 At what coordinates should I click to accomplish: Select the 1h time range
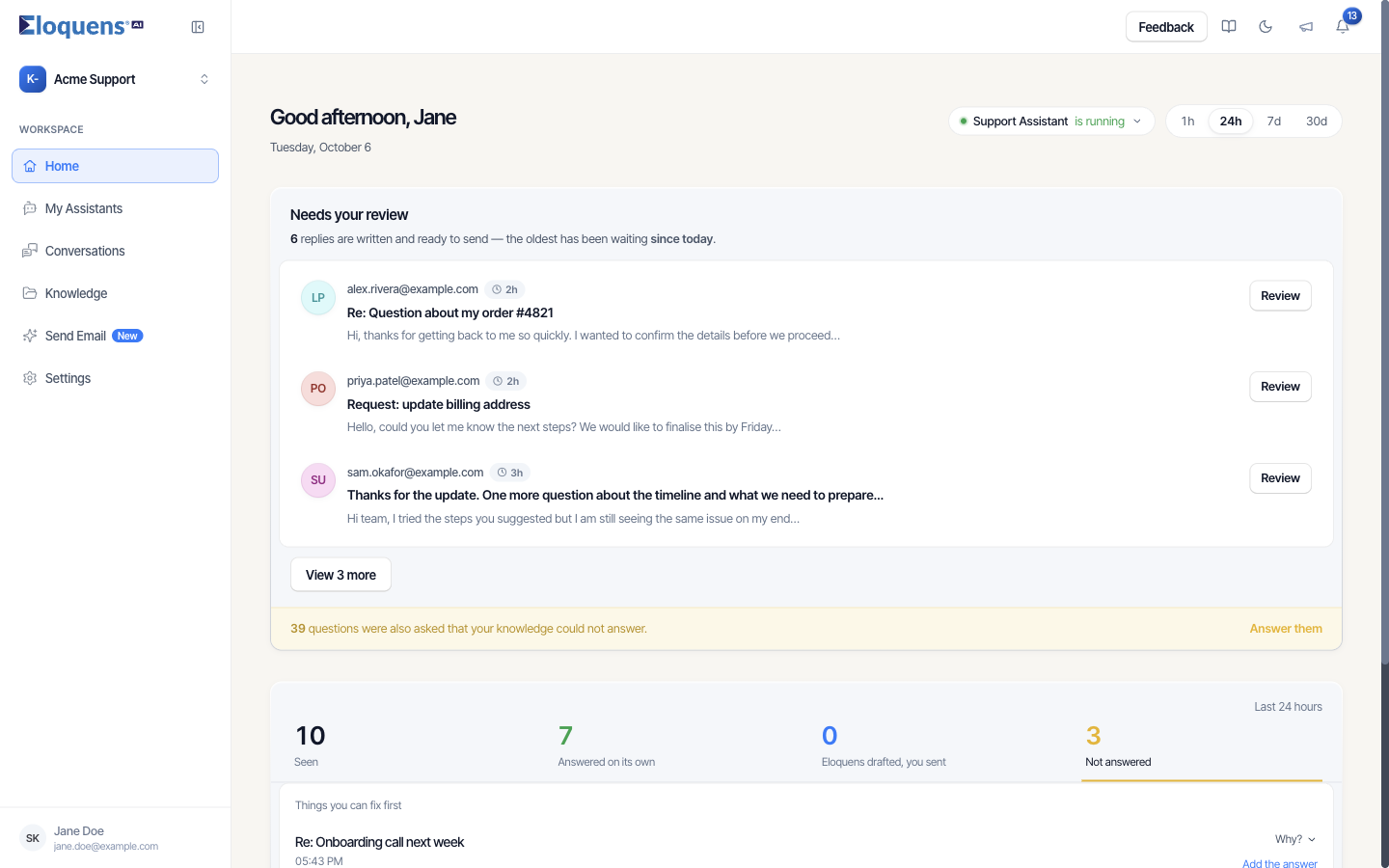tap(1188, 122)
